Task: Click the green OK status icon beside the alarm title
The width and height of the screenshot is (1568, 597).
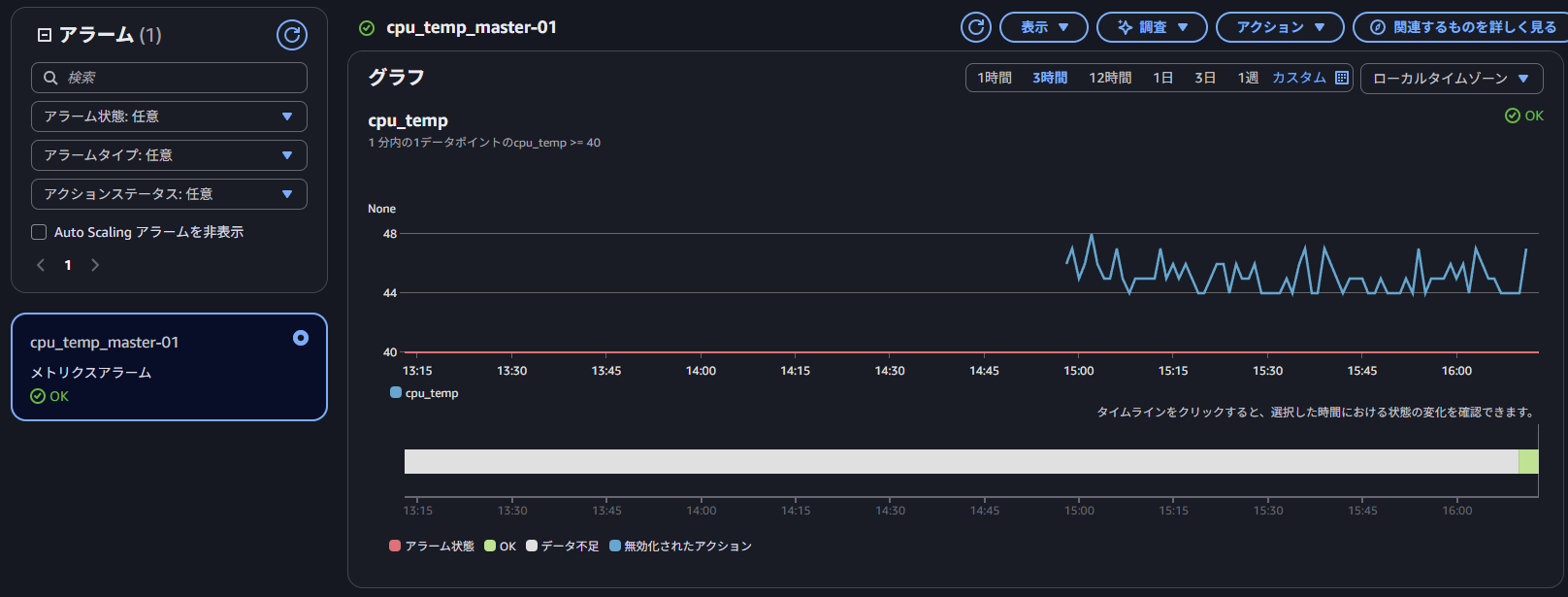Action: [x=367, y=28]
